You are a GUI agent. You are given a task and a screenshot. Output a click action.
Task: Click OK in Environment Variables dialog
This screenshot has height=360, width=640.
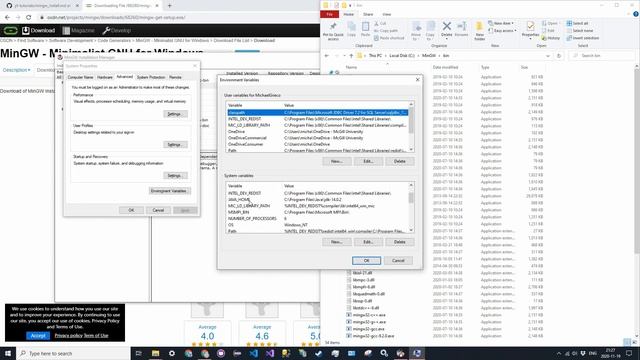(x=366, y=260)
